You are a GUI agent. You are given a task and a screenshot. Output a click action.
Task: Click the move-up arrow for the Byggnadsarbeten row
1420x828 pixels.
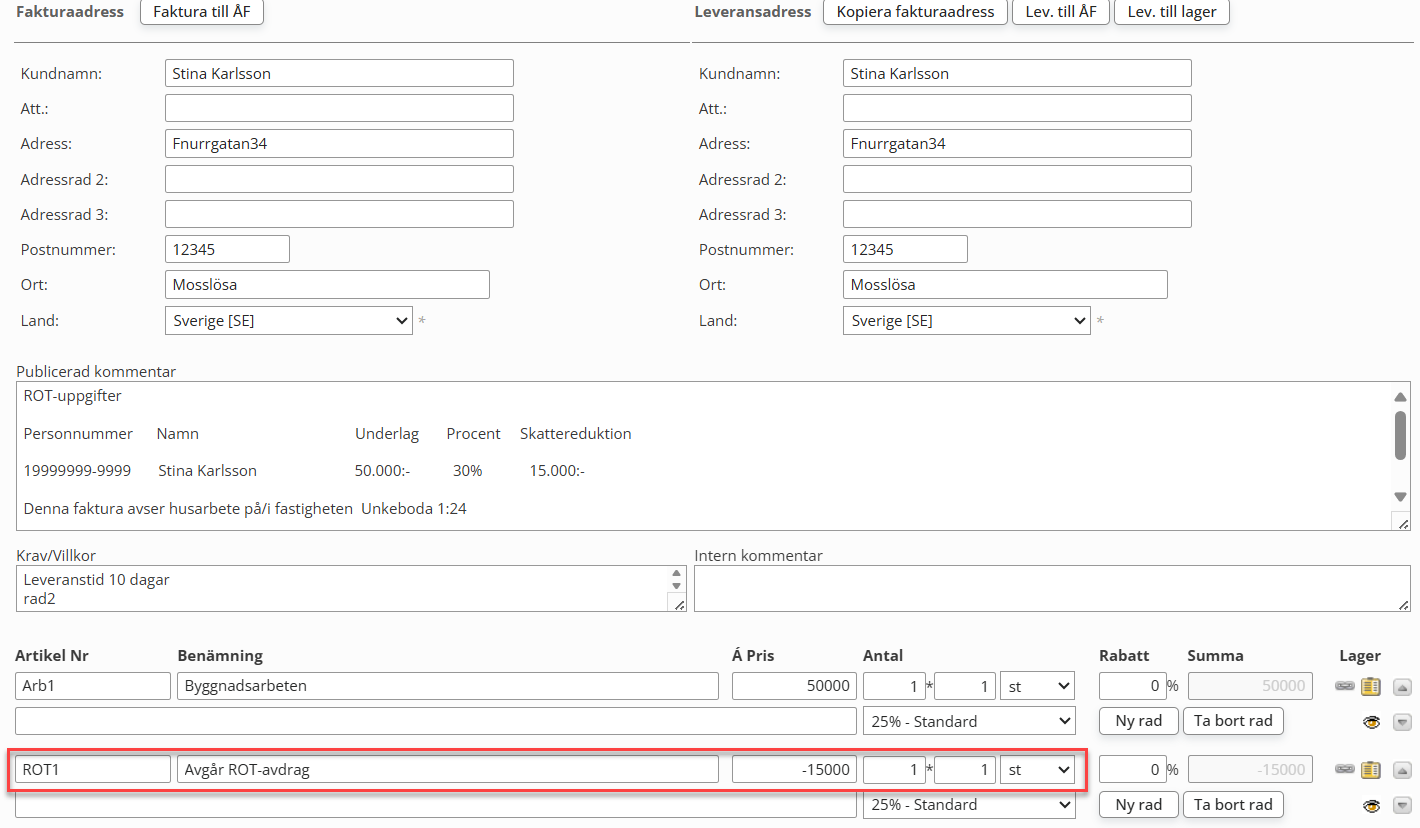[x=1402, y=686]
